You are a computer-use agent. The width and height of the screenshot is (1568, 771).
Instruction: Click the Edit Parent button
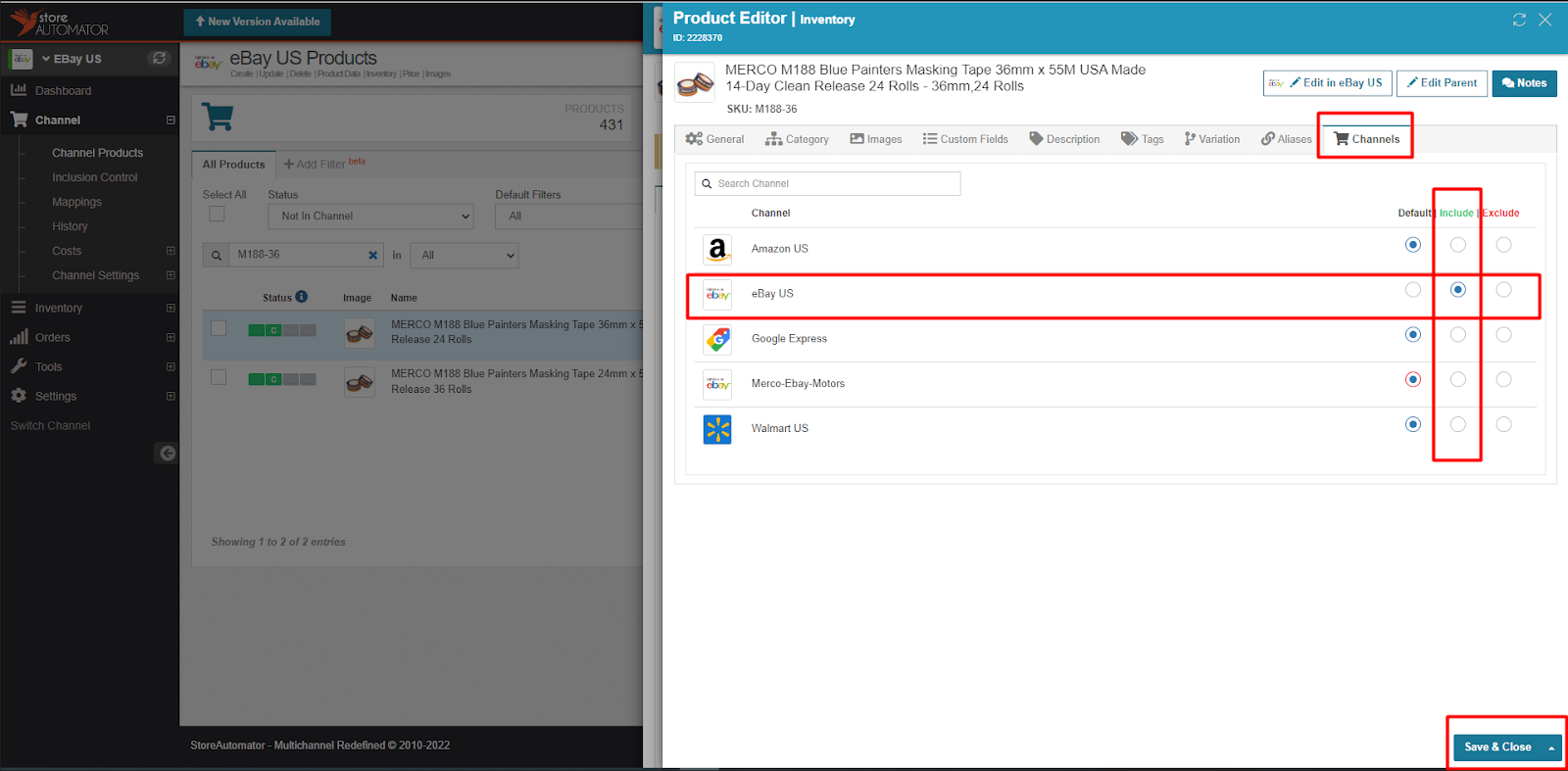click(1442, 83)
